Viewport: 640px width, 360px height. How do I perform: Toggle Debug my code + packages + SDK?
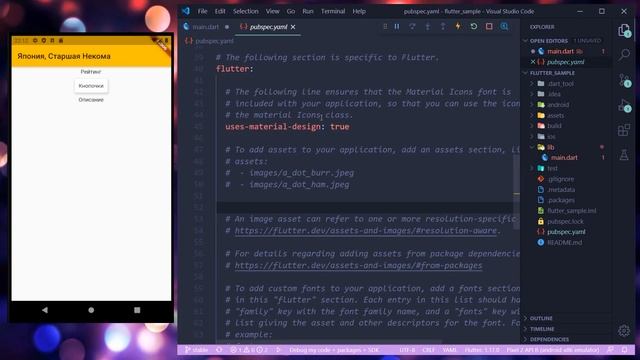tap(334, 350)
